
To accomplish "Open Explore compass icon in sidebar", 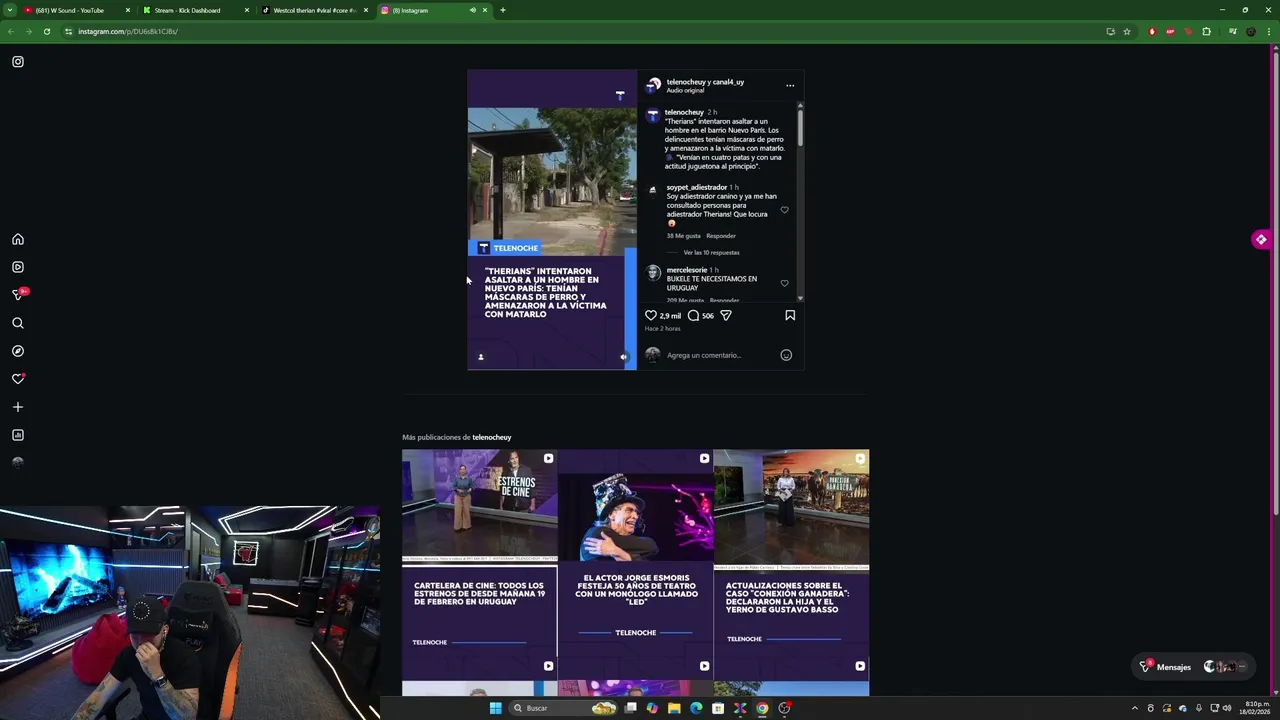I will click(x=18, y=351).
